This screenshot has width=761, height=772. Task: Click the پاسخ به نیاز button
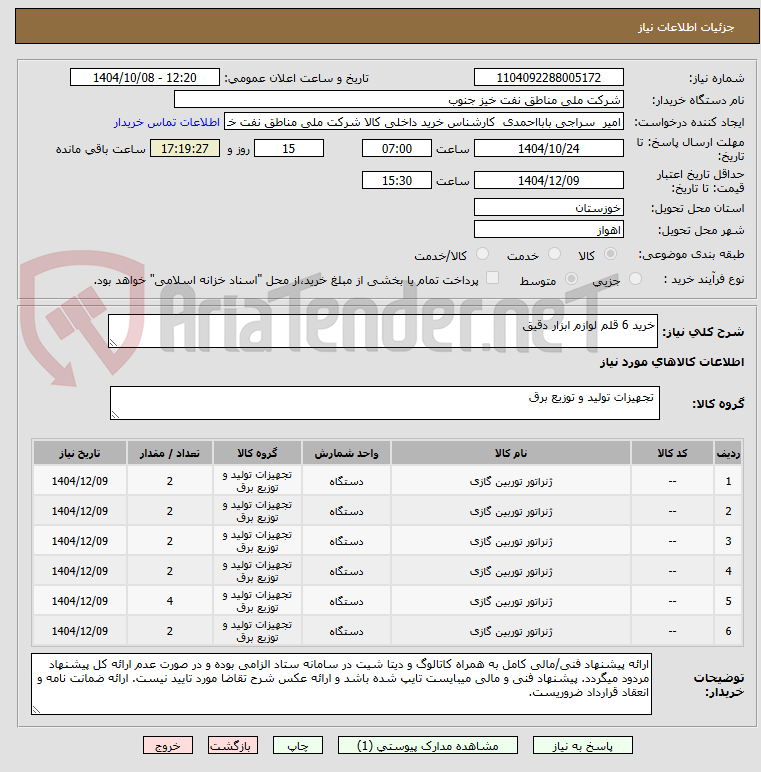coord(582,745)
